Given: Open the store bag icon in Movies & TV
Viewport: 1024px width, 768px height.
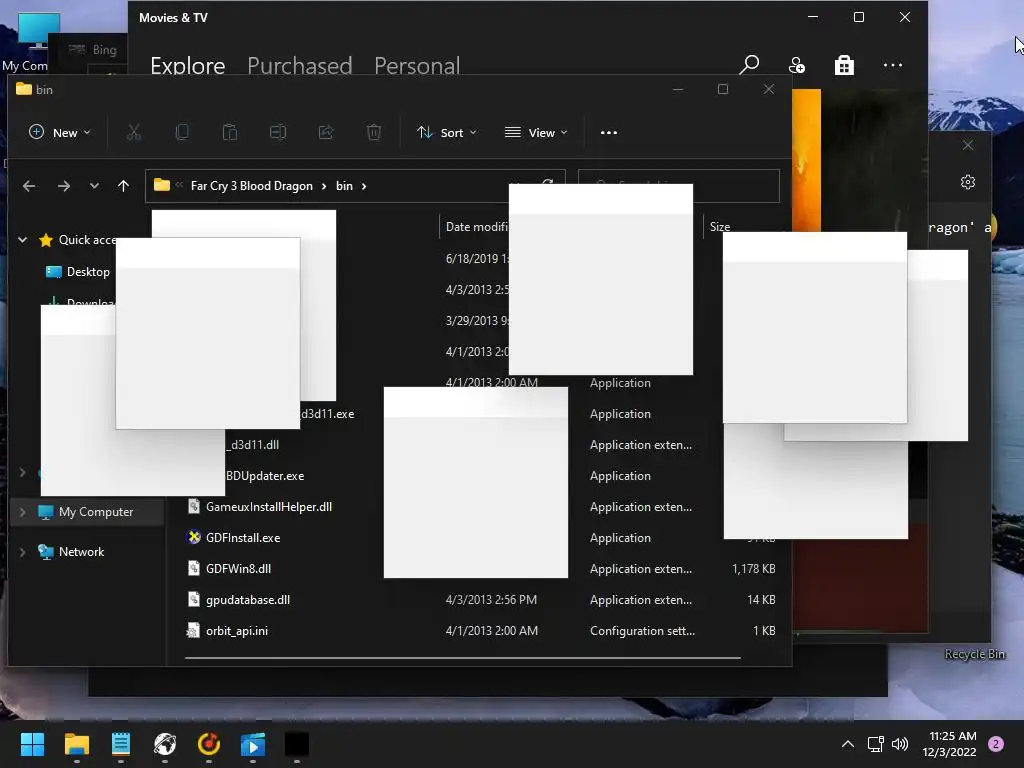Looking at the screenshot, I should [x=844, y=65].
